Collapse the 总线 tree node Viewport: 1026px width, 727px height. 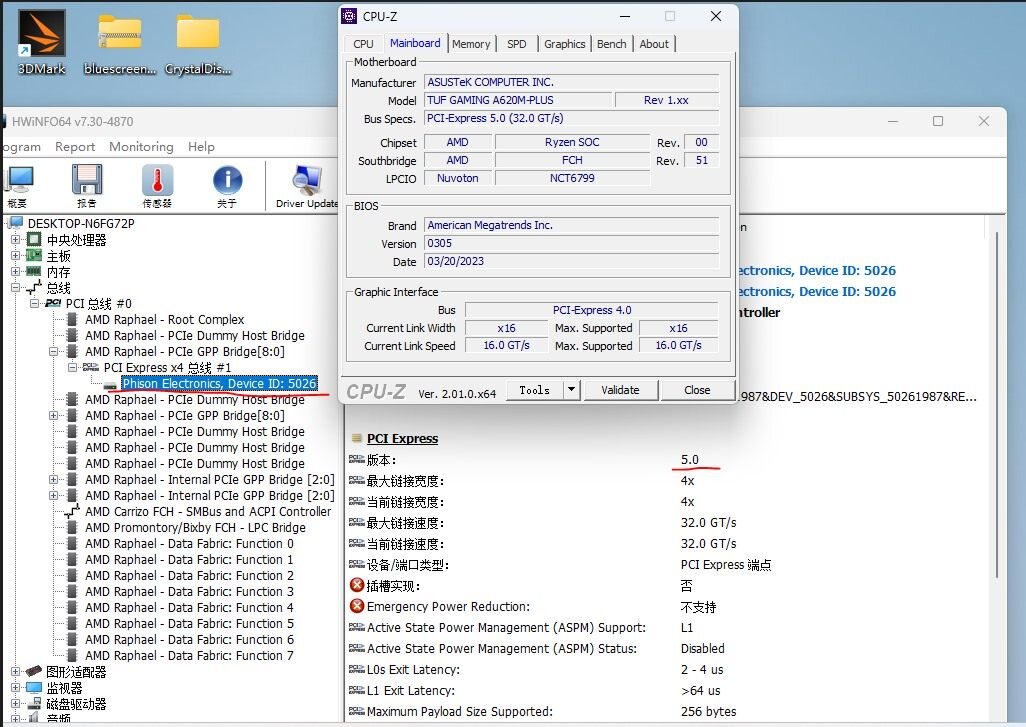pyautogui.click(x=16, y=287)
